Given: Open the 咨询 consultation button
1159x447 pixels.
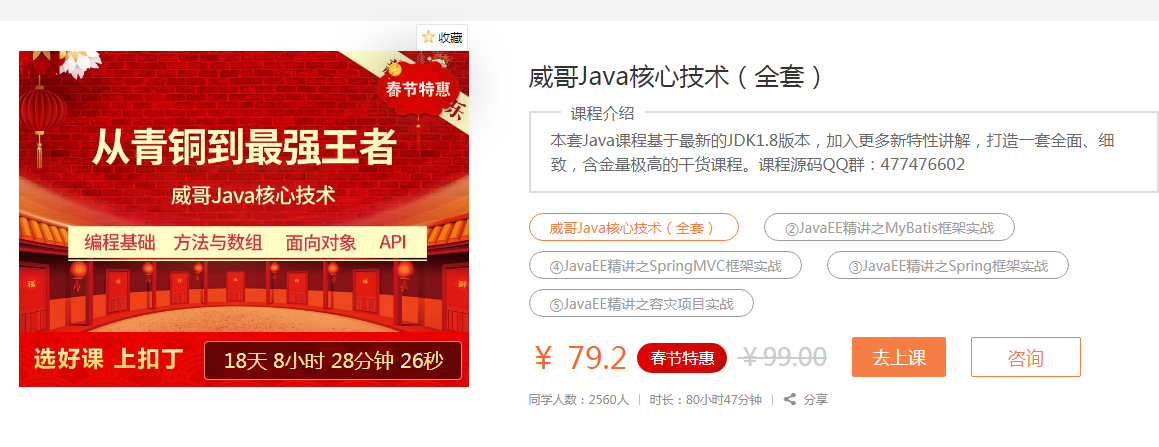Looking at the screenshot, I should point(1026,357).
